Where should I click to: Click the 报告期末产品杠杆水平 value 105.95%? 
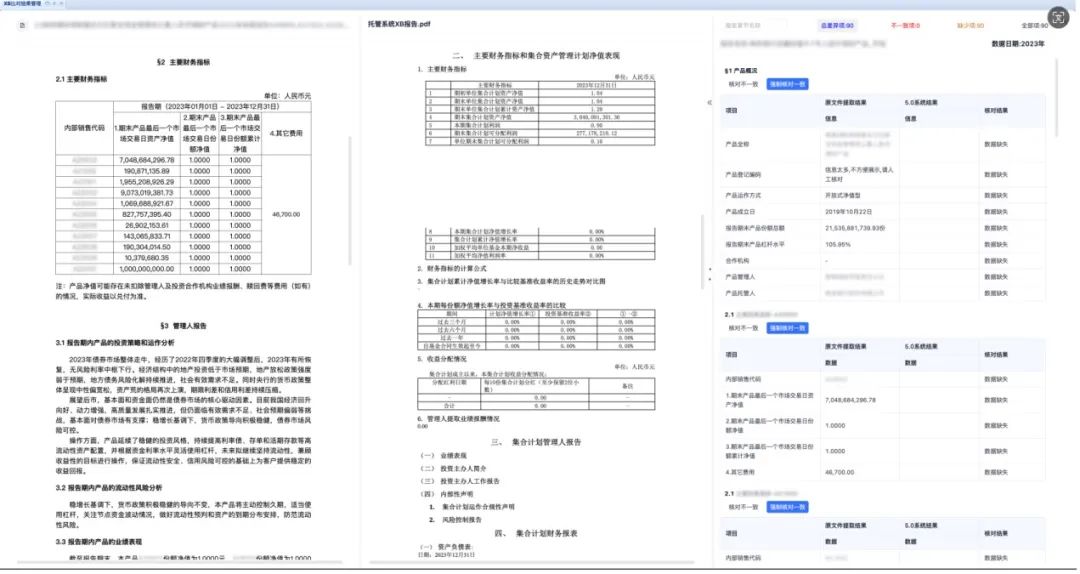838,245
